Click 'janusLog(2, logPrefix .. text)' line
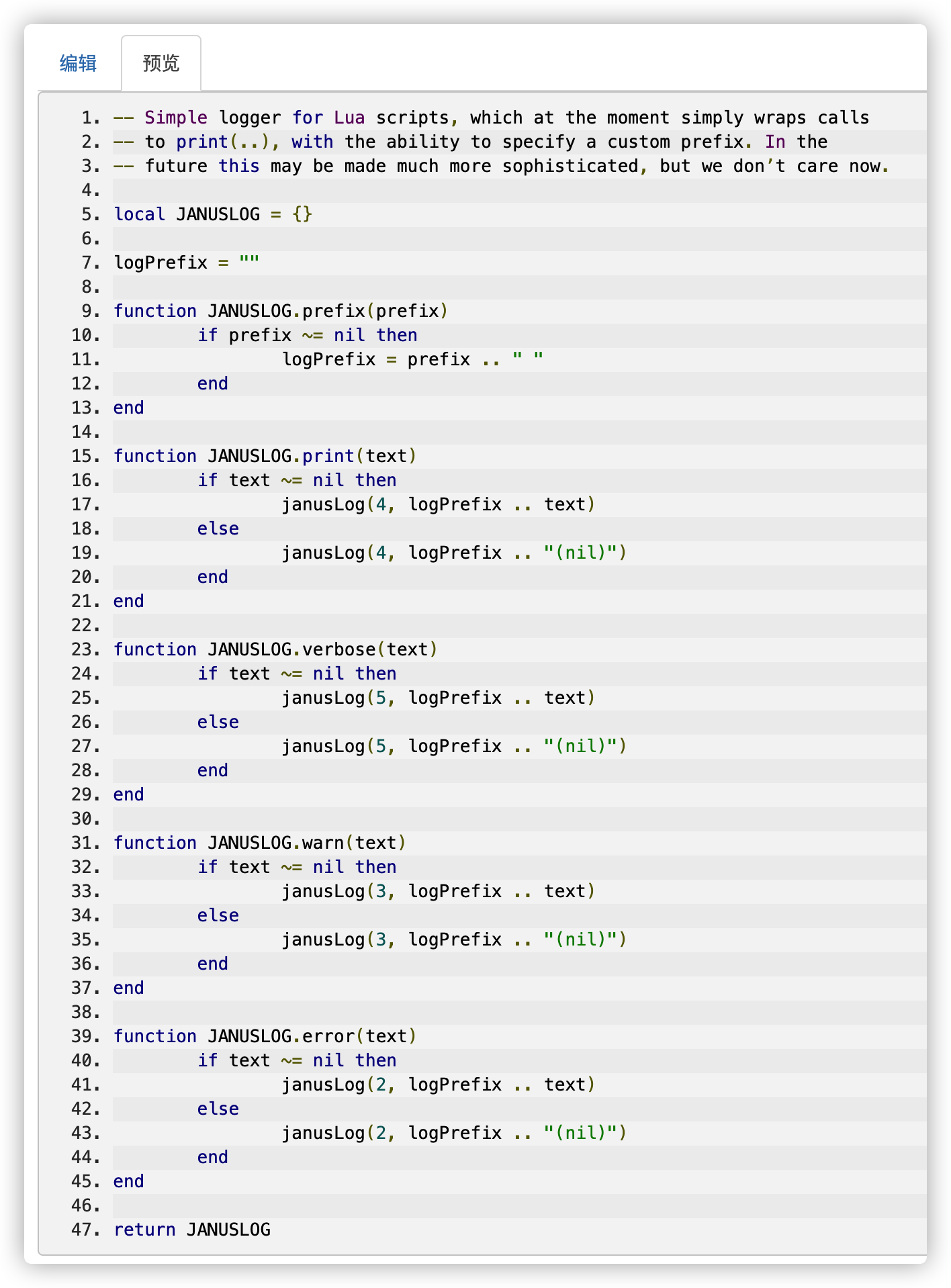Screen dimensions: 951x1288 point(438,1085)
